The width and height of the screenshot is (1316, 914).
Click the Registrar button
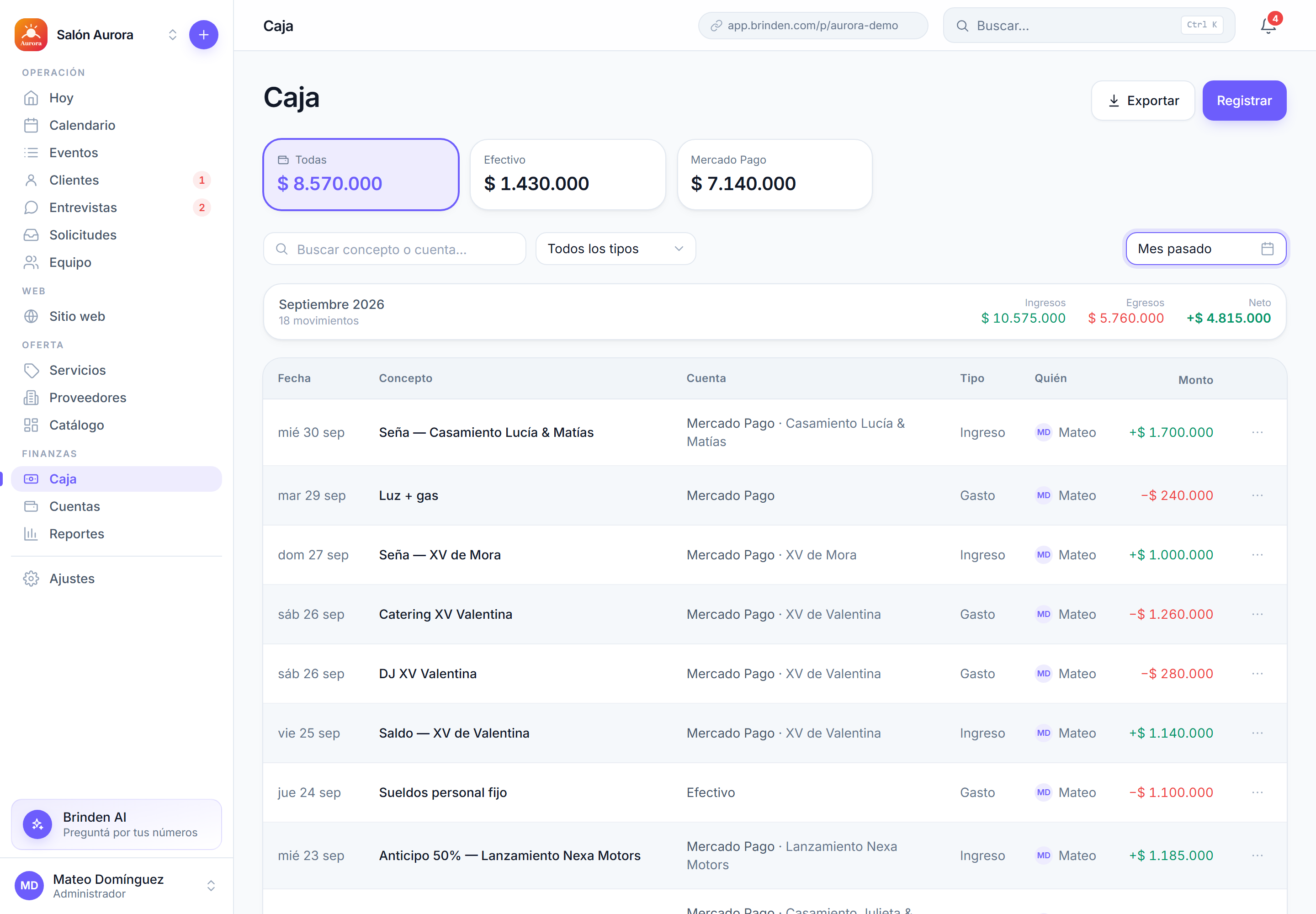click(1244, 101)
